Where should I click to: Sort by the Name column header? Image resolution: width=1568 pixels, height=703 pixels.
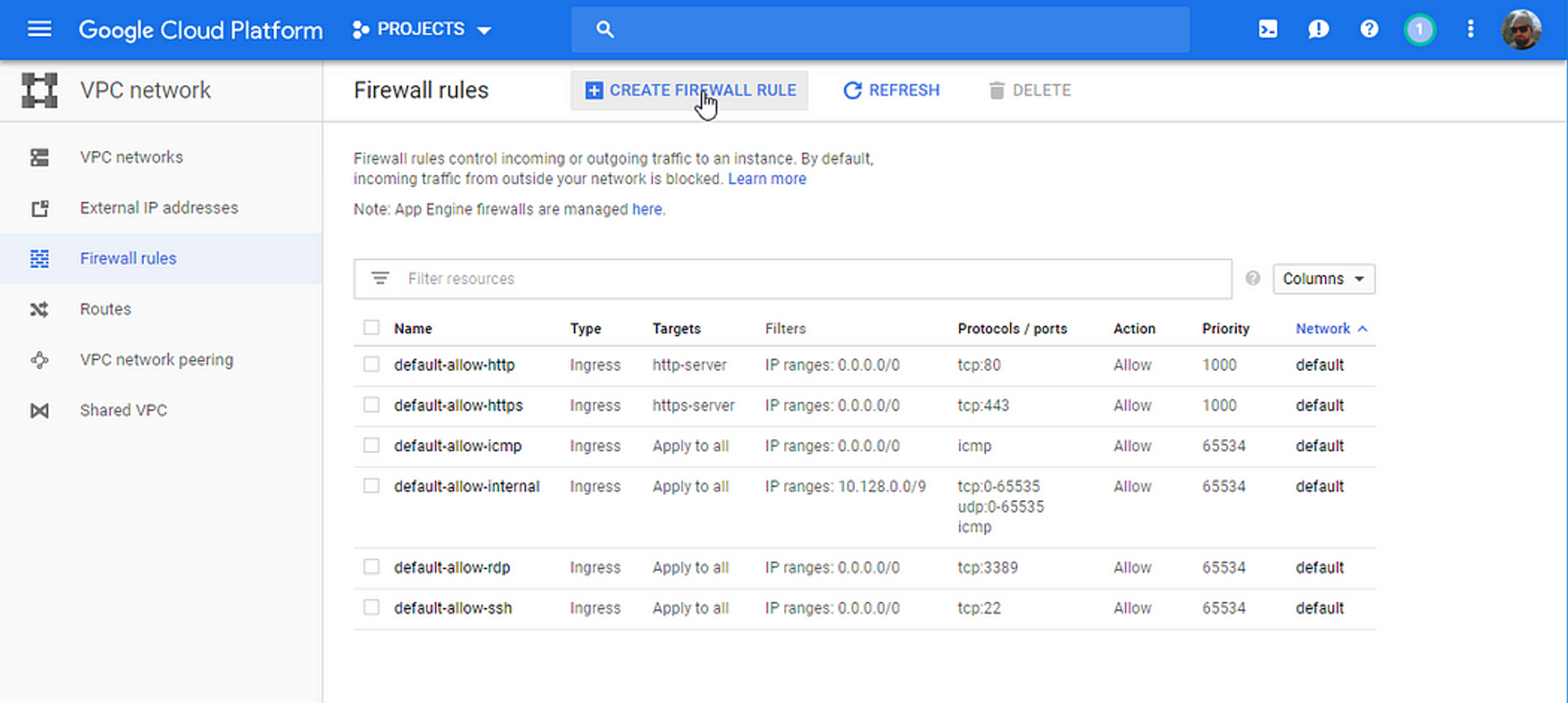[x=413, y=328]
